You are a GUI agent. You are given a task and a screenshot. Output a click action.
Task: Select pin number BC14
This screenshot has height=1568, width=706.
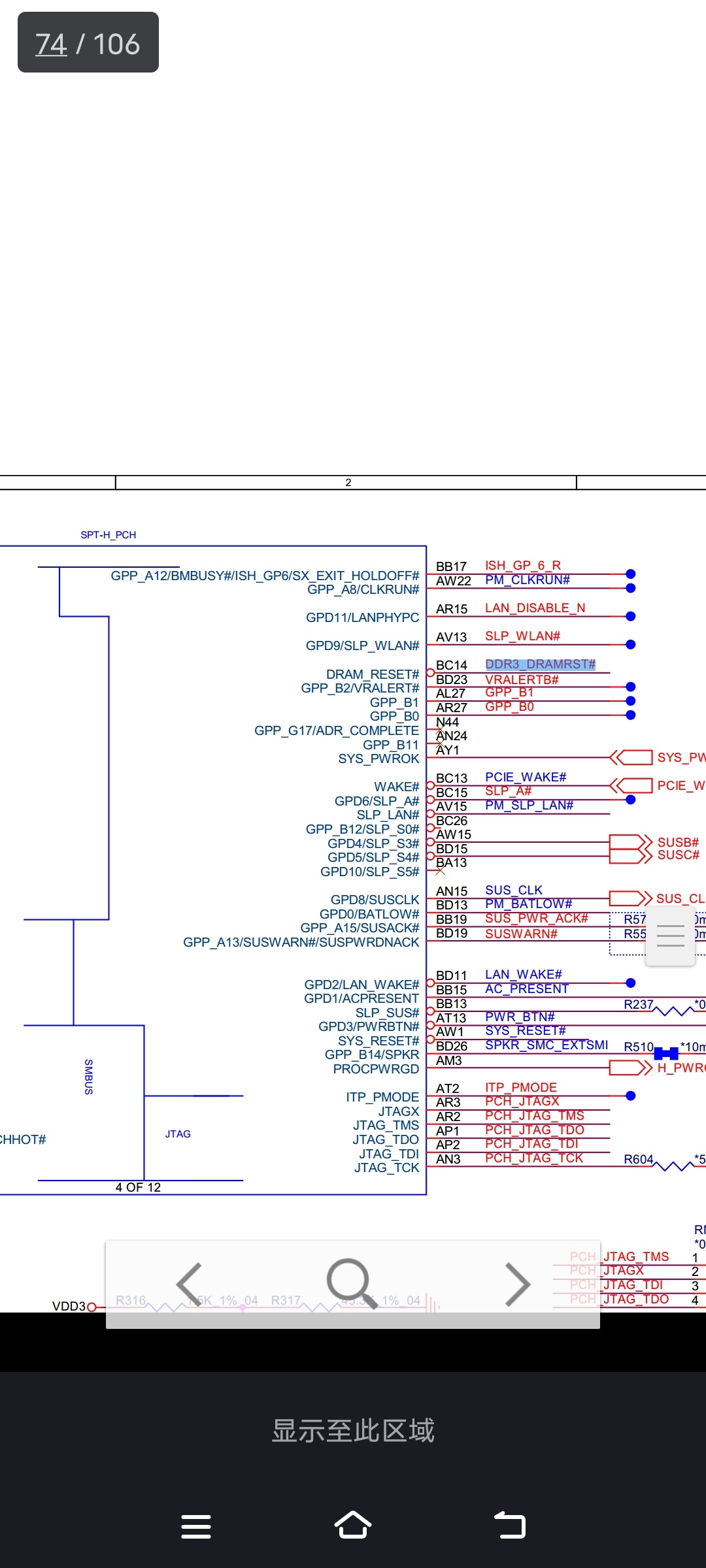pos(452,665)
